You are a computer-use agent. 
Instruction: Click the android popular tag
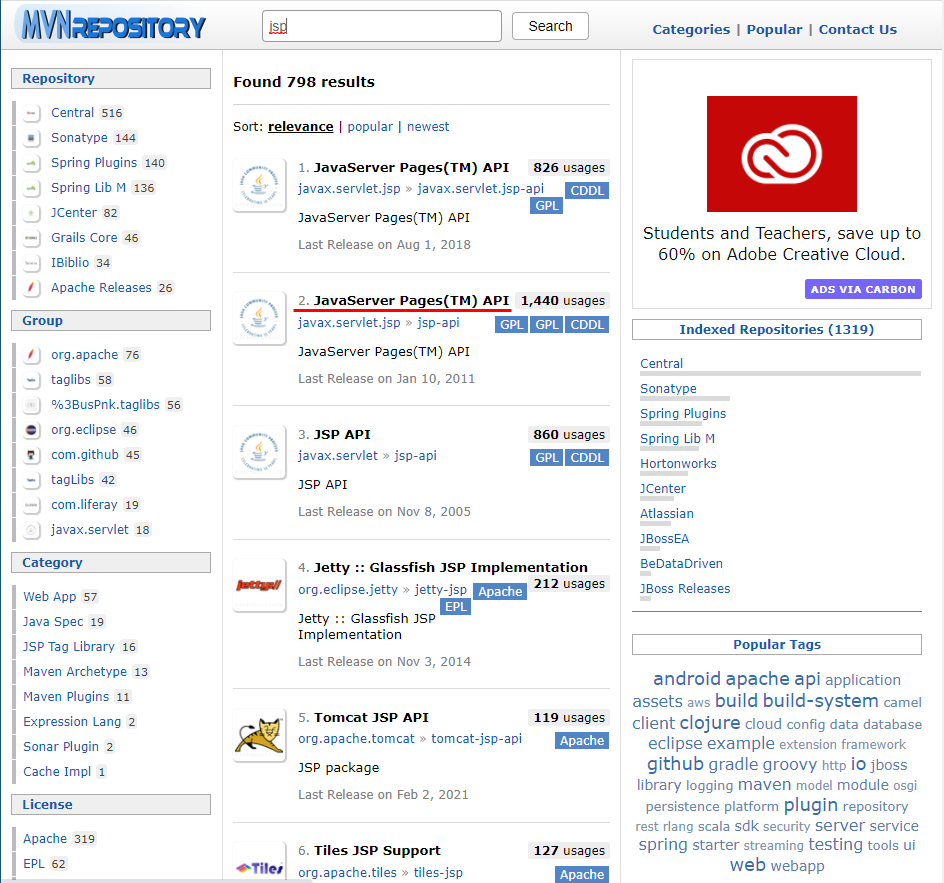686,679
